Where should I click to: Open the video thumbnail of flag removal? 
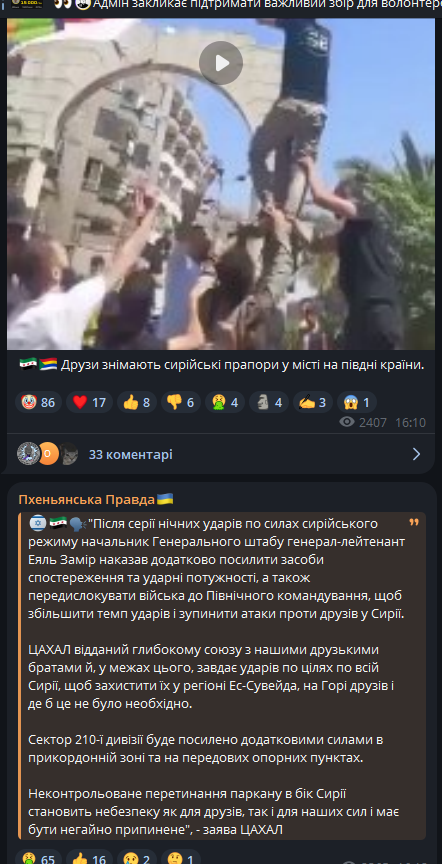(221, 184)
